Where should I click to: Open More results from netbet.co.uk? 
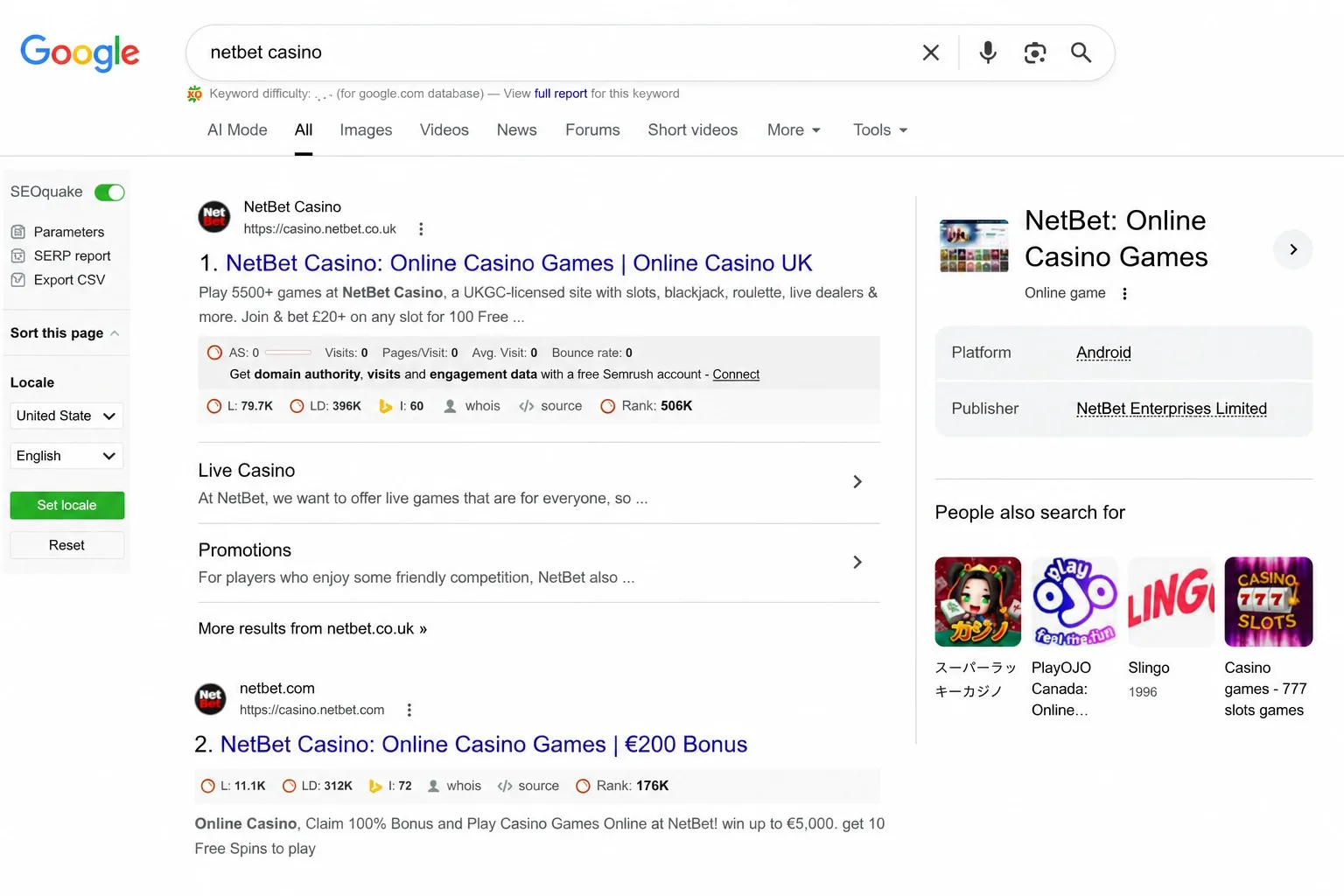pos(312,629)
